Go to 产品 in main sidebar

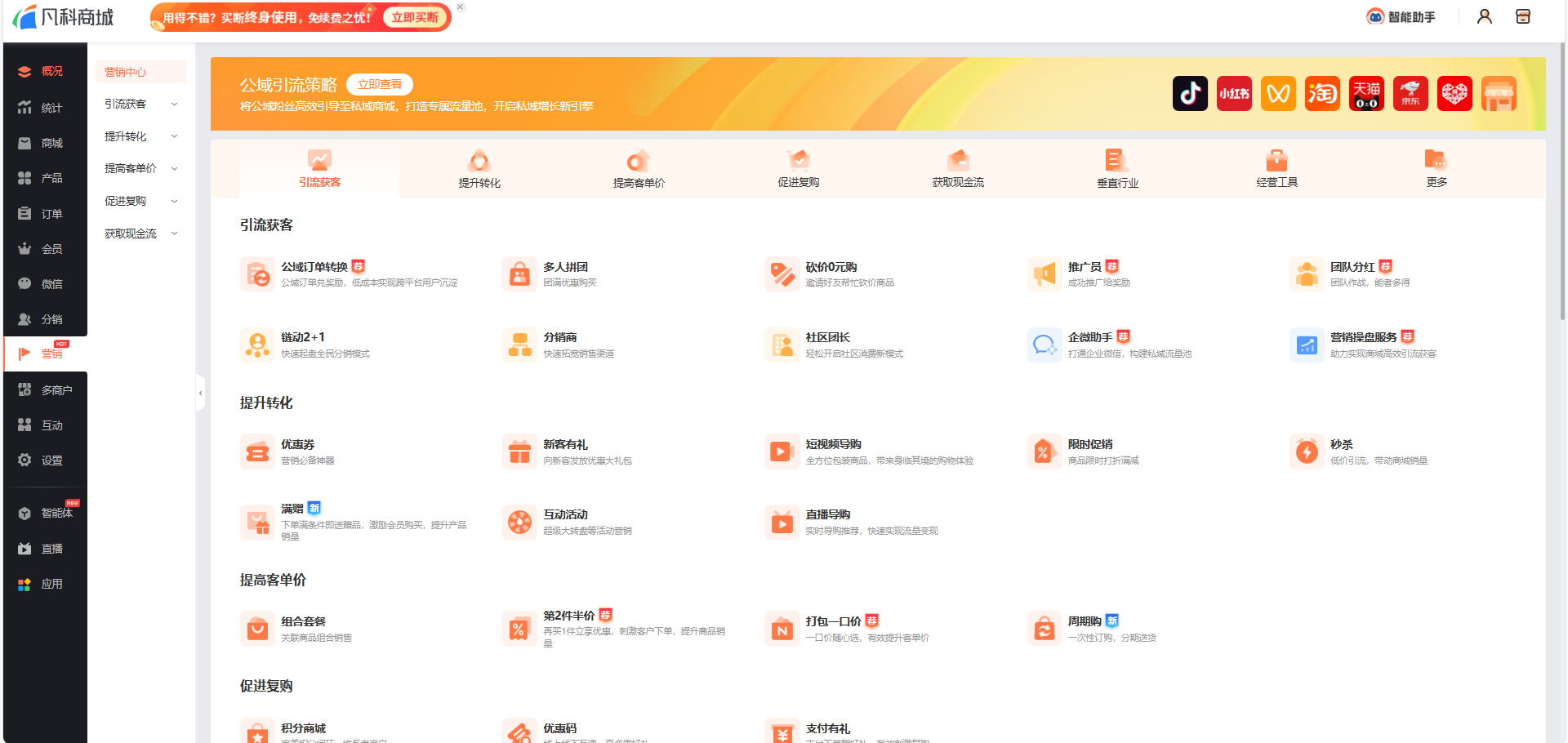tap(45, 178)
